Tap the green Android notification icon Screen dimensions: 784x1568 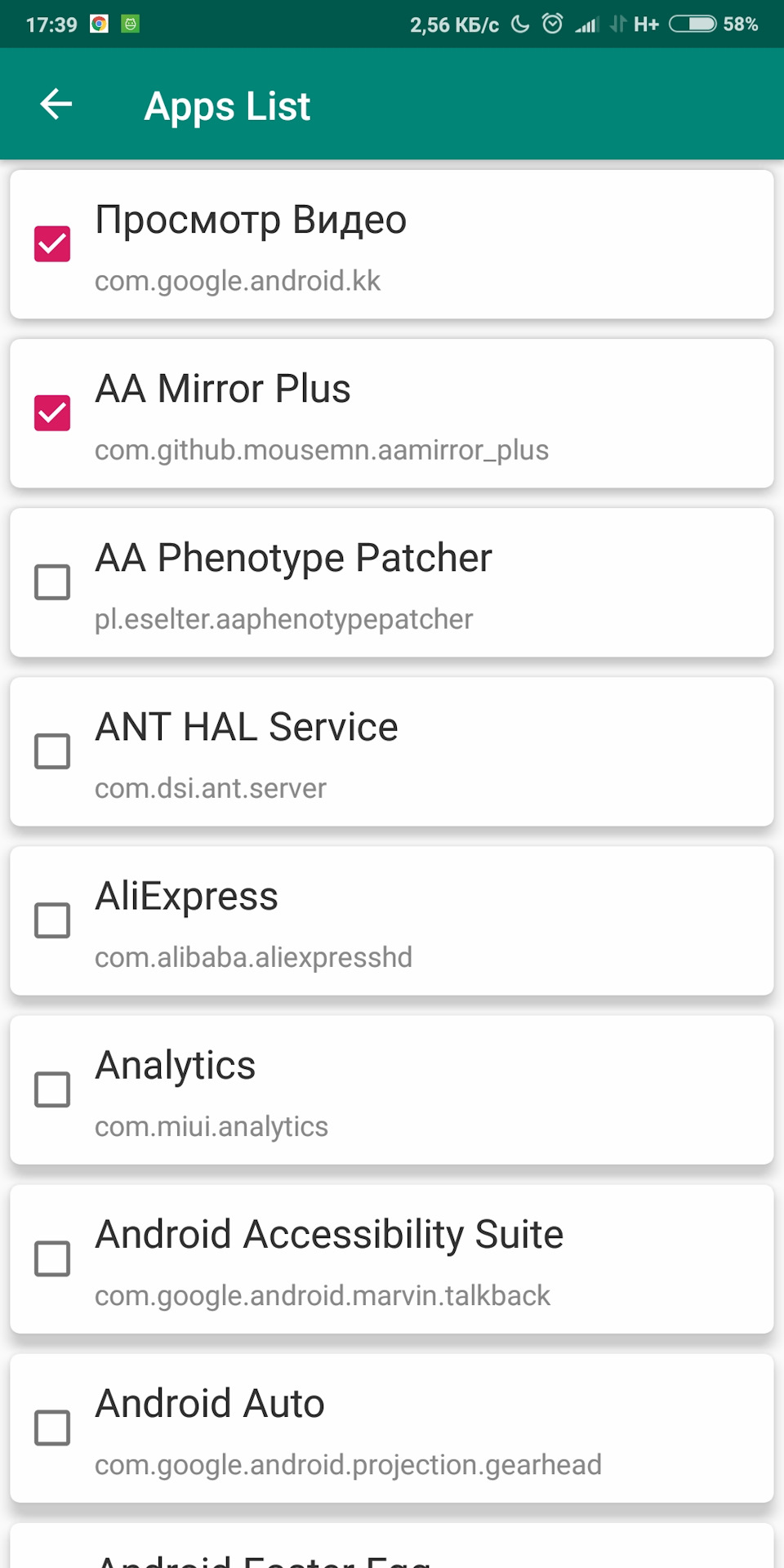(131, 24)
